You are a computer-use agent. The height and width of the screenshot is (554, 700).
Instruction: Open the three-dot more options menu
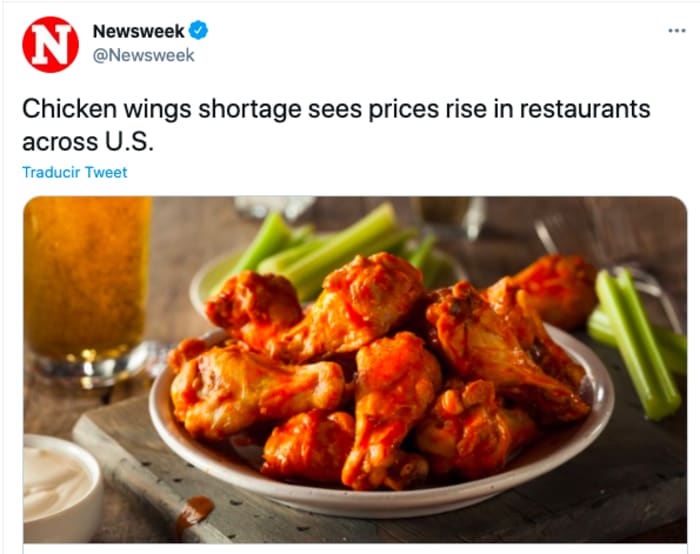tap(677, 31)
